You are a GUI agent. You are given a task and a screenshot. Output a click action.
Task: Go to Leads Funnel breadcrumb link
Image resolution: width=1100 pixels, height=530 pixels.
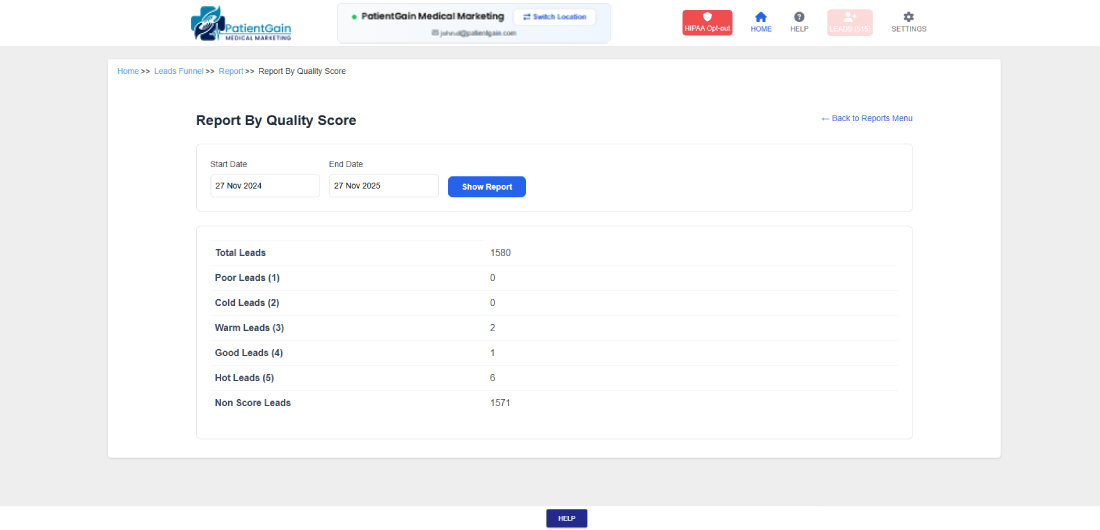(179, 71)
